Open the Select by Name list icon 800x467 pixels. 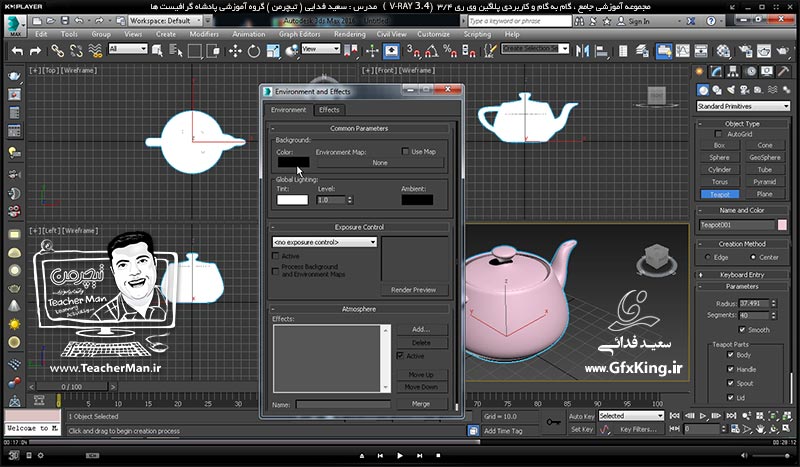click(176, 51)
